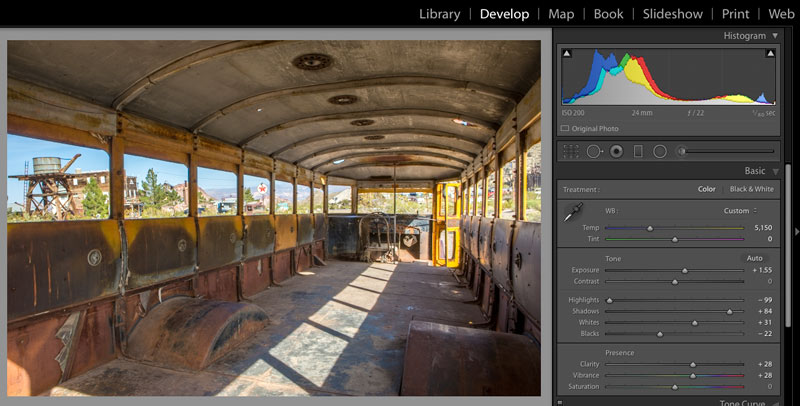The height and width of the screenshot is (406, 800).
Task: Go to the Map module
Action: coord(561,14)
